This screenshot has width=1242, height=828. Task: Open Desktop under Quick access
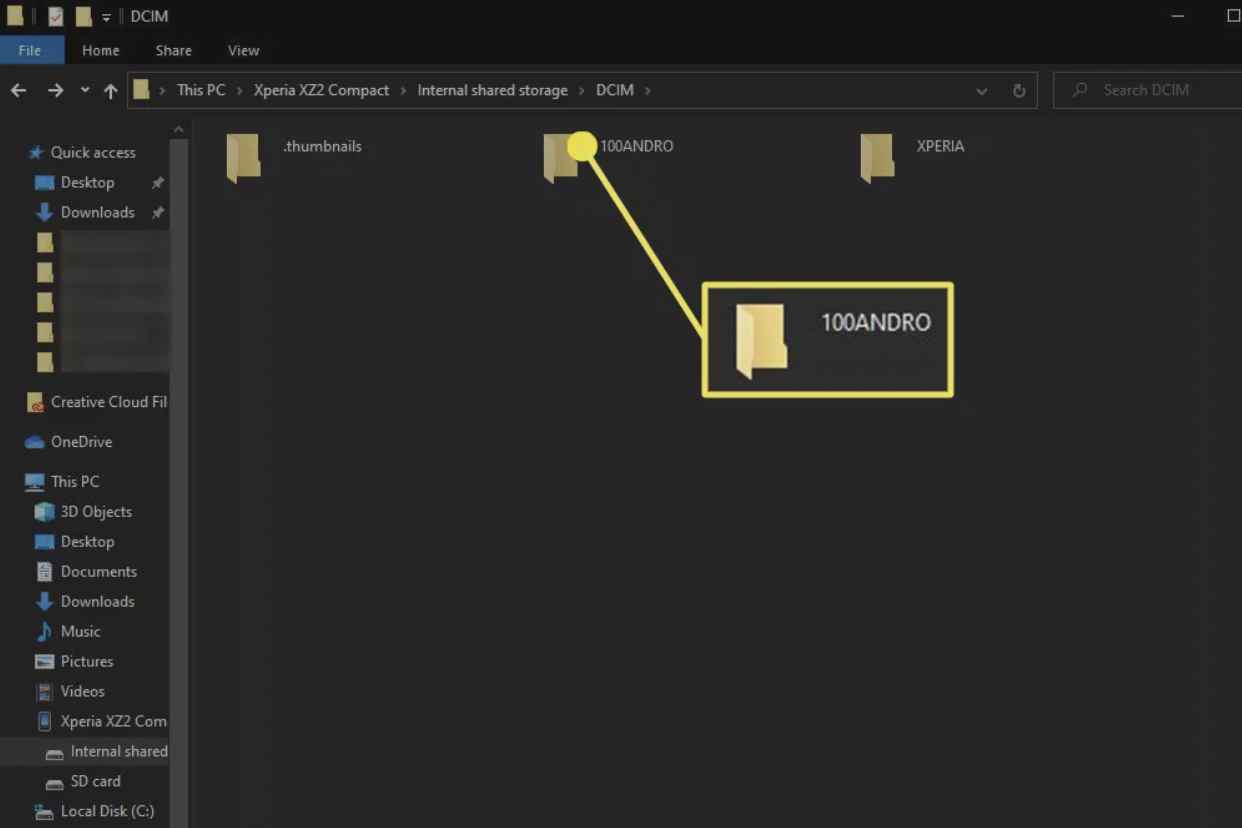coord(87,182)
